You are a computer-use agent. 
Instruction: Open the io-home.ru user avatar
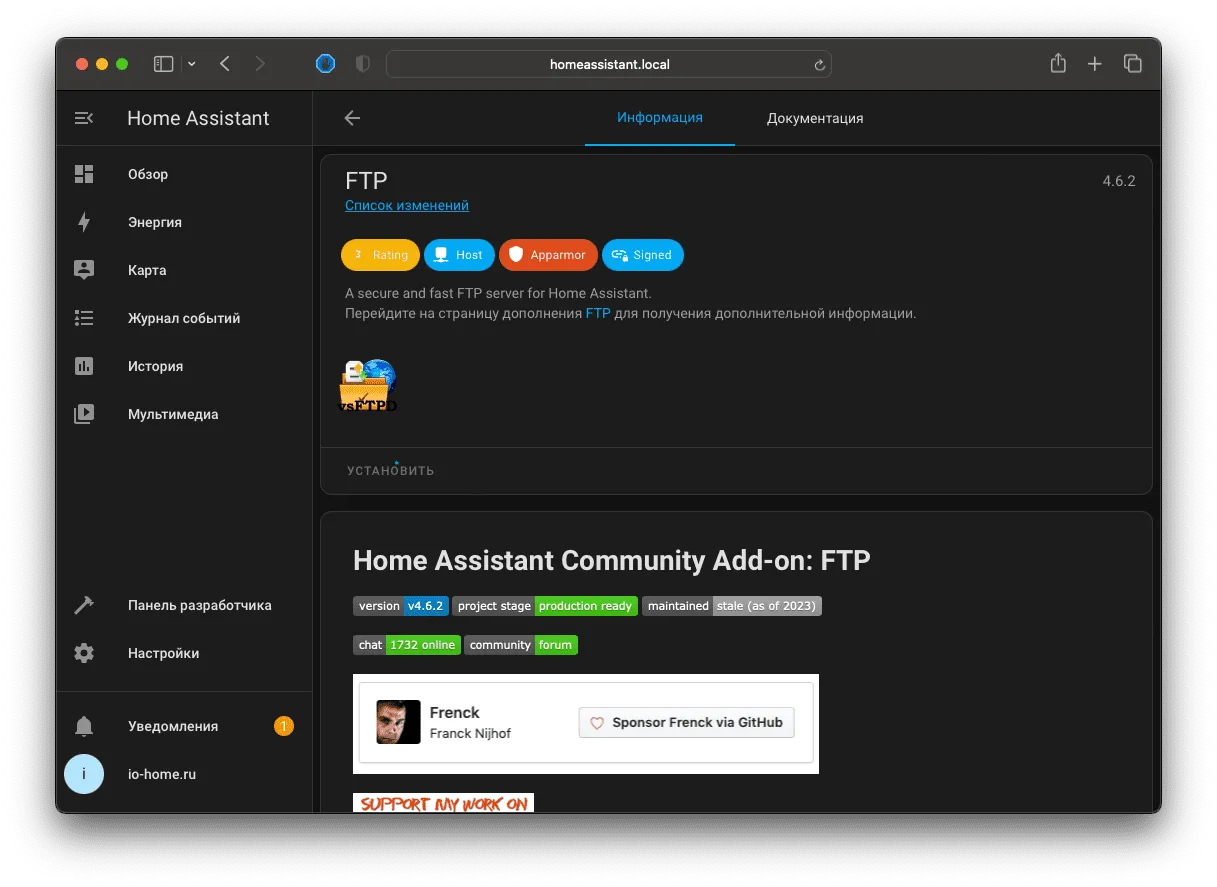pyautogui.click(x=84, y=774)
